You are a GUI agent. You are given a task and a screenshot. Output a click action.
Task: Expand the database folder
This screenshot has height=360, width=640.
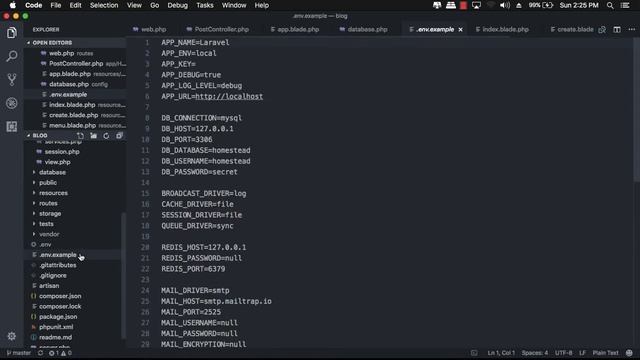pos(52,172)
